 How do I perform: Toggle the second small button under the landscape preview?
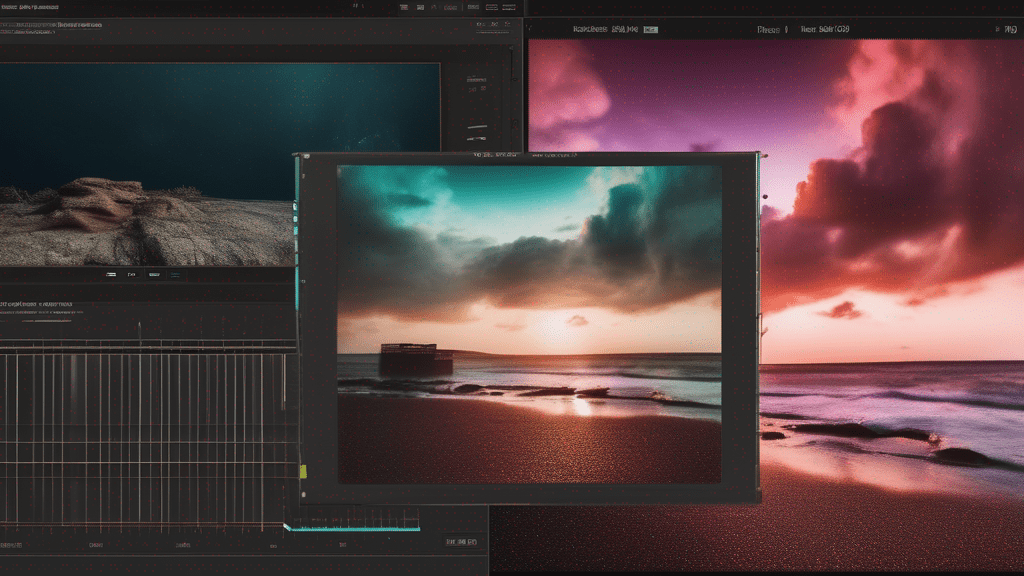point(132,274)
